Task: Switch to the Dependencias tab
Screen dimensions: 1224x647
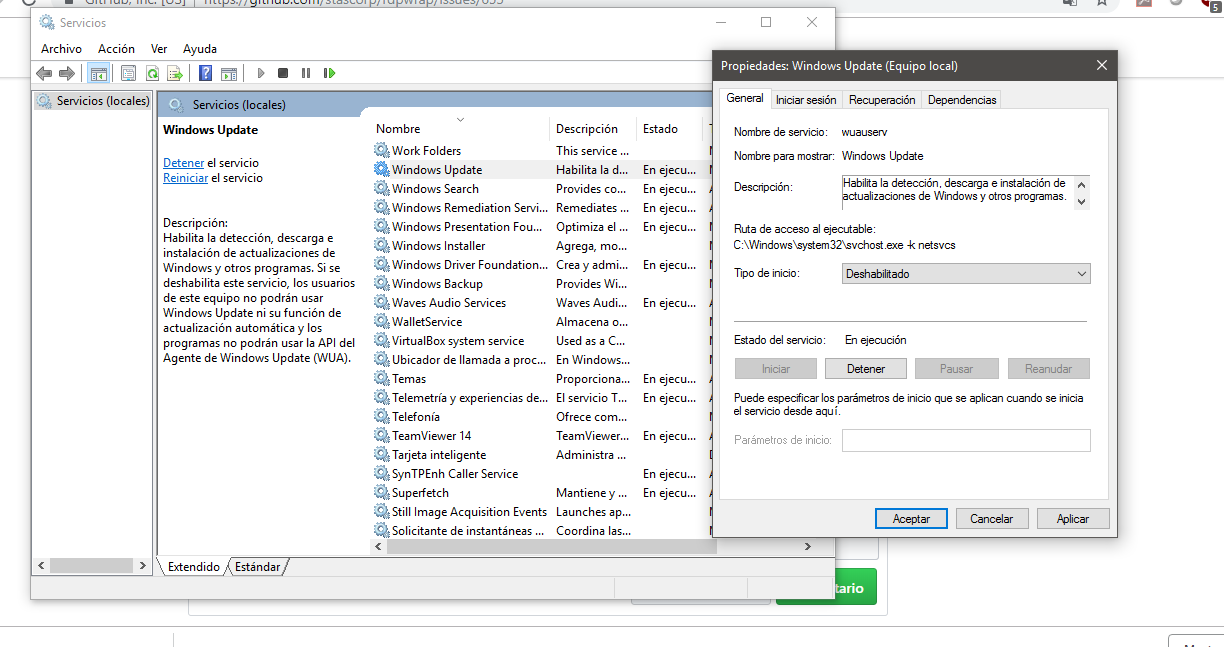Action: 962,100
